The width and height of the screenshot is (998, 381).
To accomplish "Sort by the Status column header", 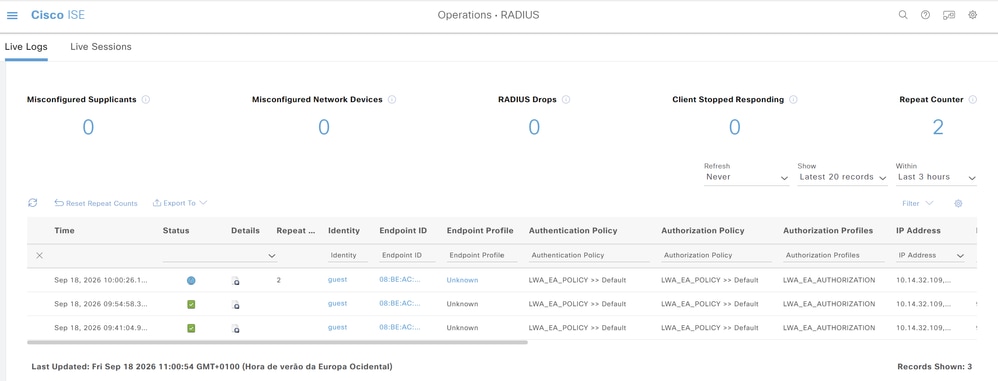I will (x=176, y=231).
